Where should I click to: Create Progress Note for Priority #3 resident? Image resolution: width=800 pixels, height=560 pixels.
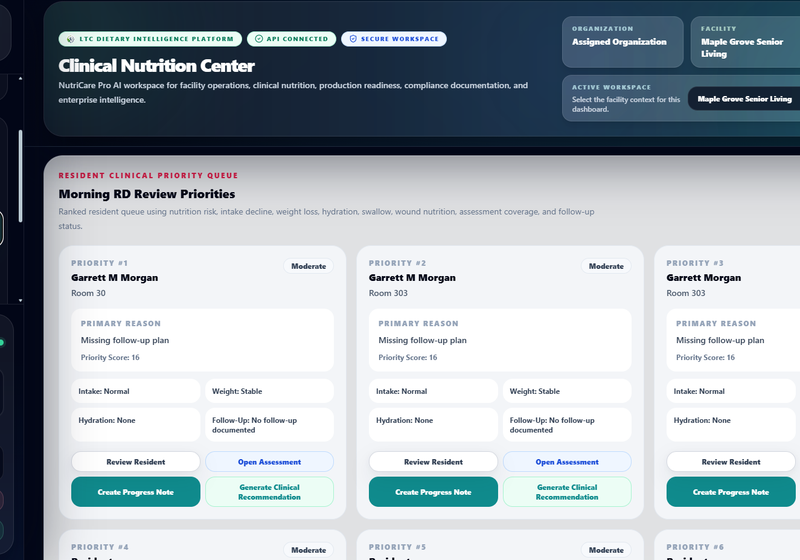tap(731, 492)
